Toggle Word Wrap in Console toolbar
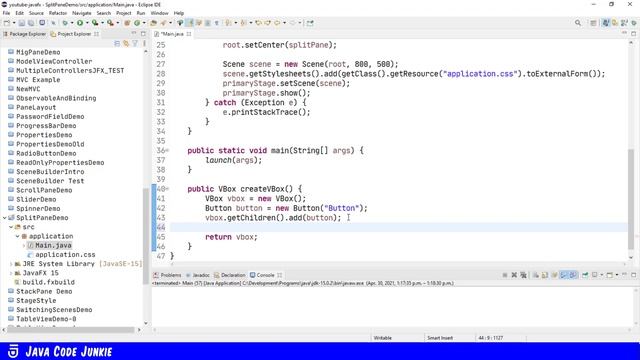 (554, 275)
